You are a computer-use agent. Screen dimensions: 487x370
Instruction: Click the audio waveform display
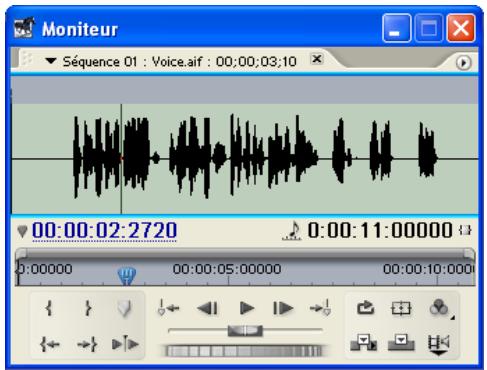click(x=245, y=159)
